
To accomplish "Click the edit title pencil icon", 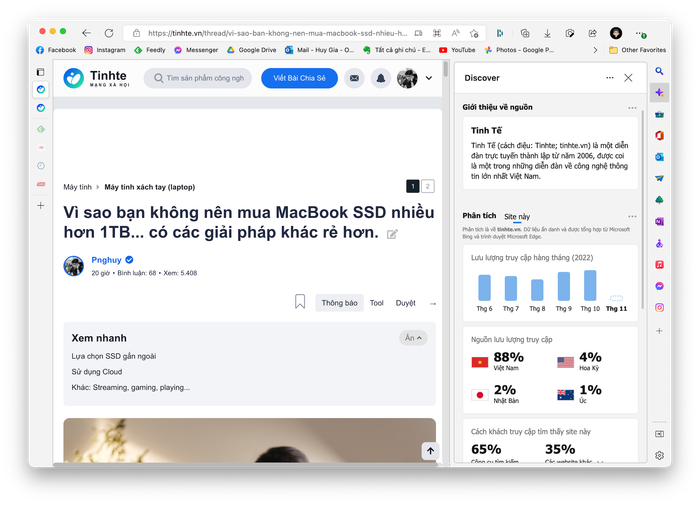I will pos(393,234).
